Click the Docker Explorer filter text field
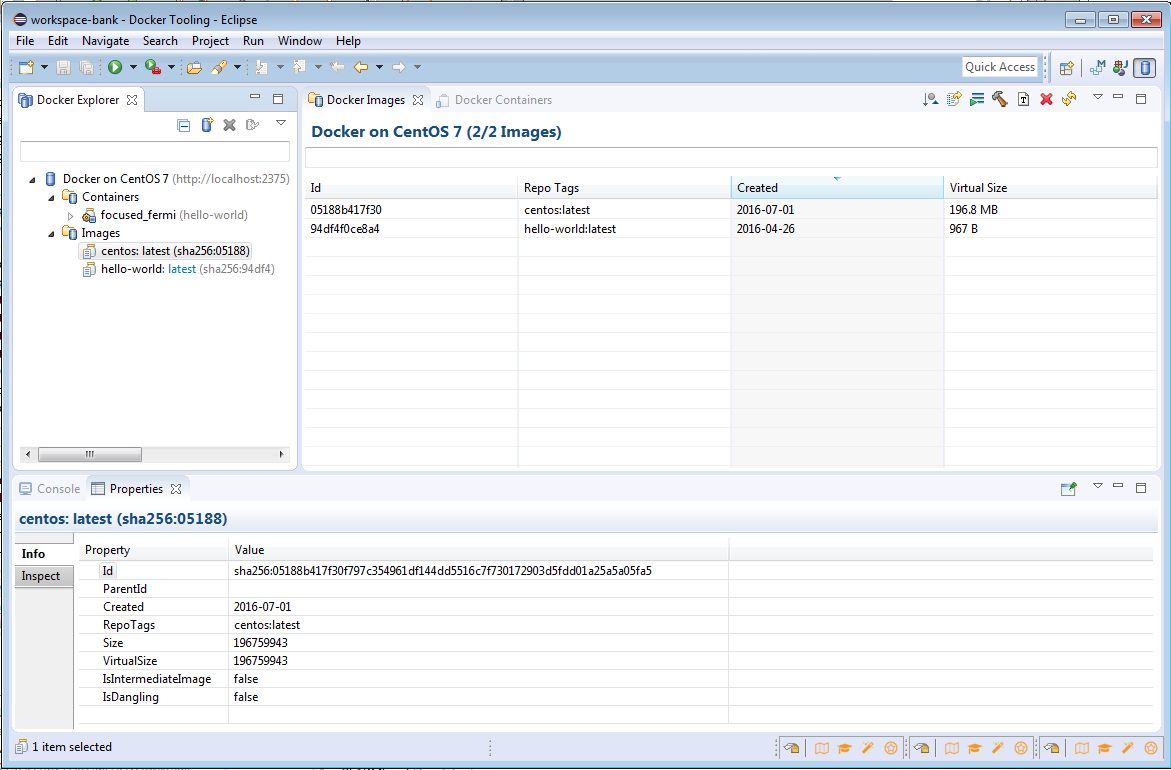 155,152
